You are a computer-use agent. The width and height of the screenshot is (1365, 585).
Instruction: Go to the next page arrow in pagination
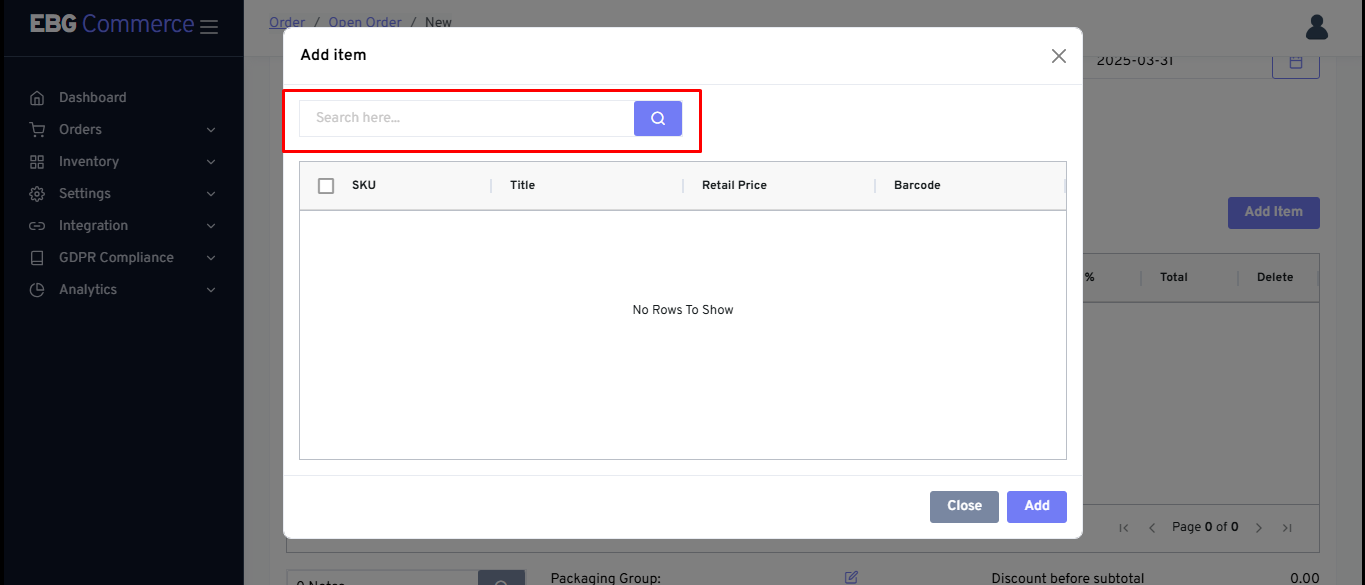[x=1259, y=527]
